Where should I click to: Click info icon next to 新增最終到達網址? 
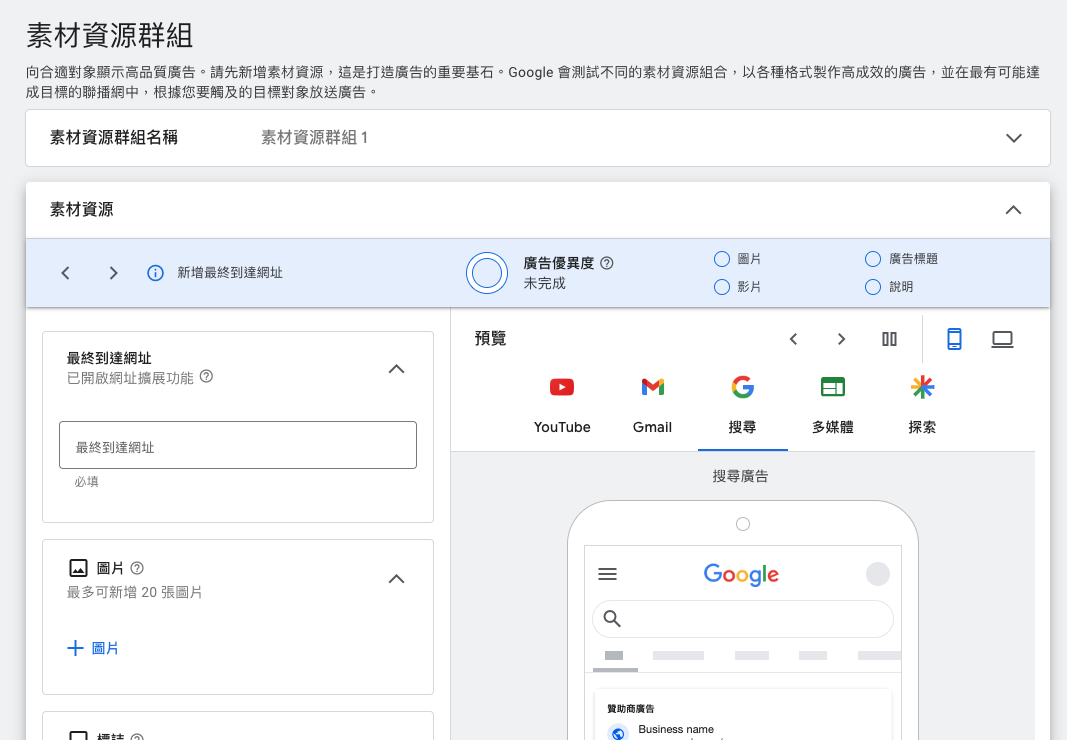tap(155, 273)
